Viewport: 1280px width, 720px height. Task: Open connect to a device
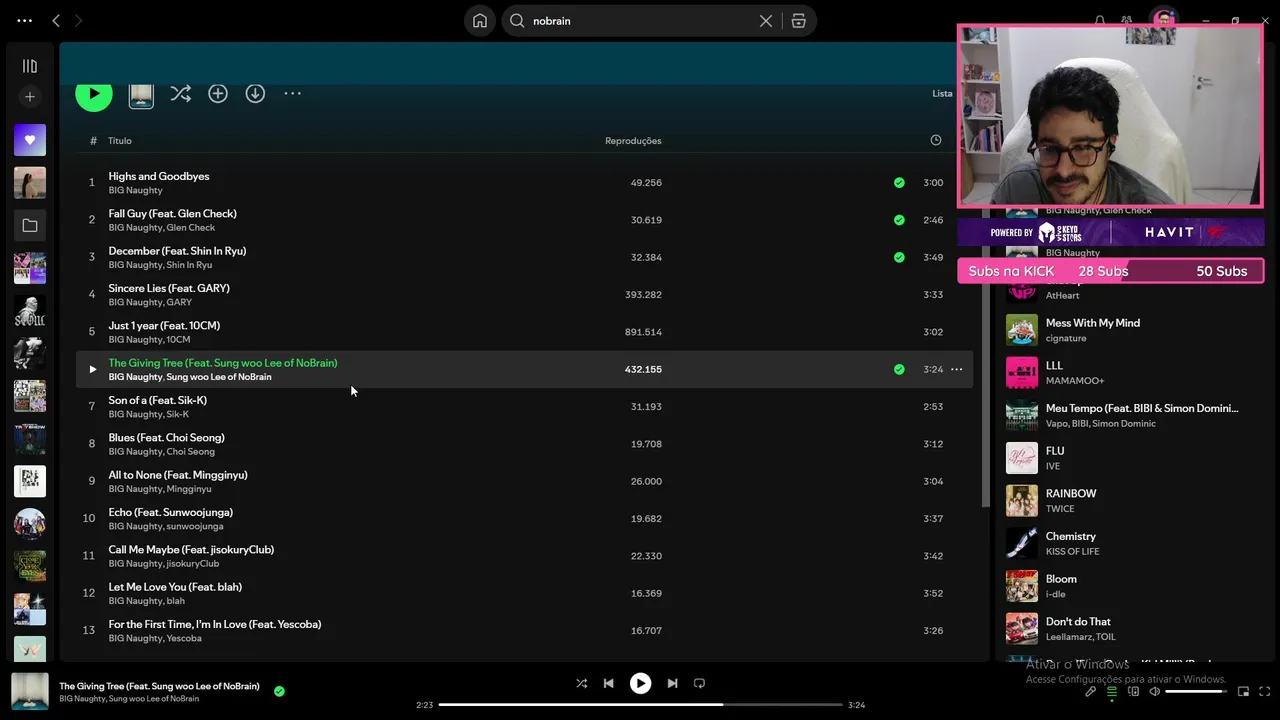pyautogui.click(x=1133, y=691)
